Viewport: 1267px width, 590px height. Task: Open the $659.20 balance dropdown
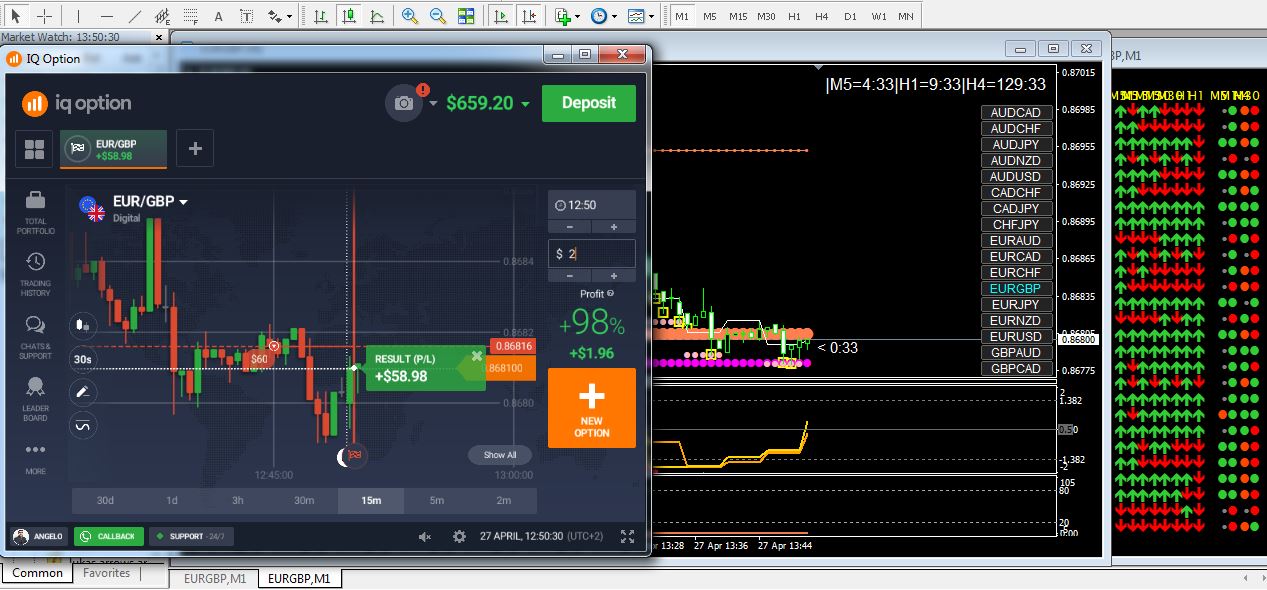(x=488, y=103)
